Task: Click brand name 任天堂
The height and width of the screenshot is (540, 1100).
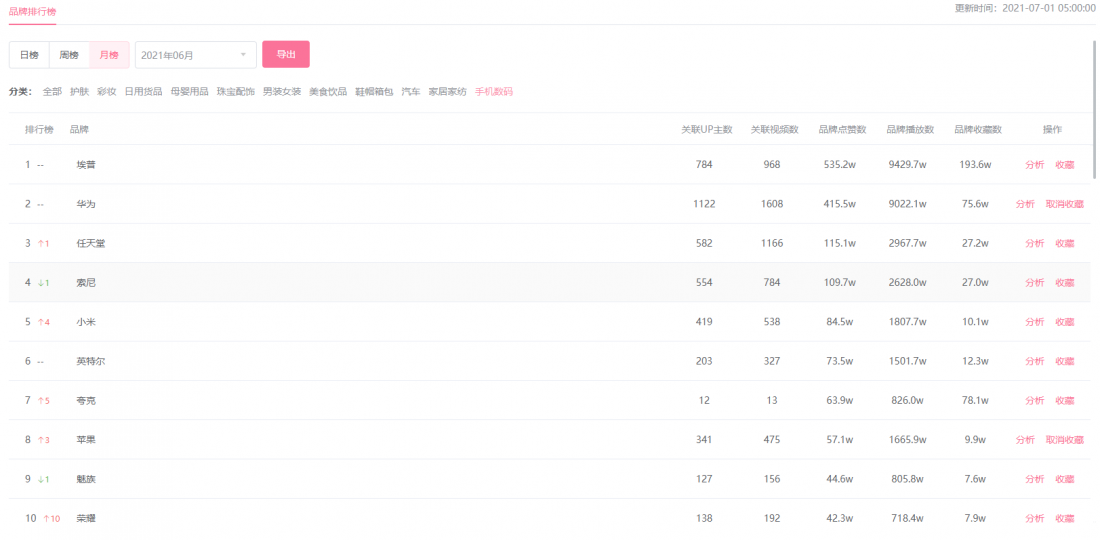Action: 90,243
